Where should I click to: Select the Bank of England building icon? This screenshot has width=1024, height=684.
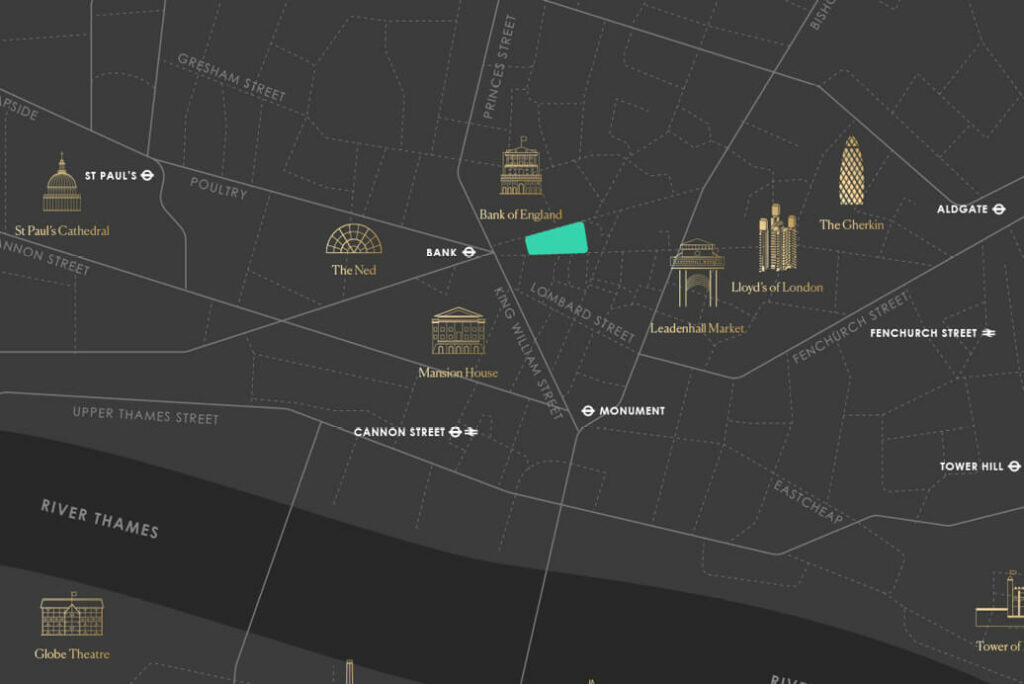[521, 168]
